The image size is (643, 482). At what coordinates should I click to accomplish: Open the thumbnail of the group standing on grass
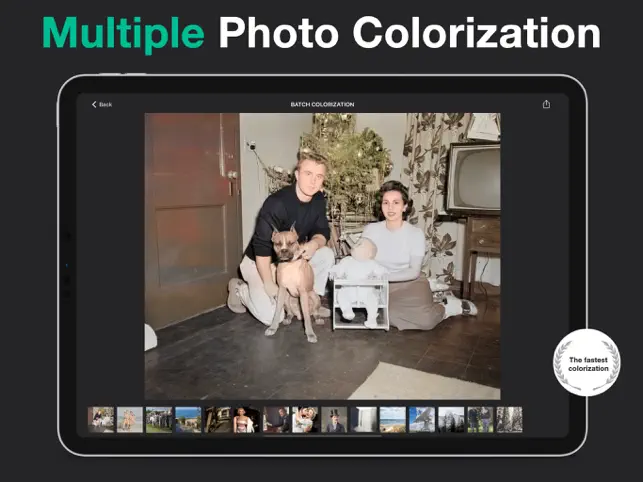[159, 419]
